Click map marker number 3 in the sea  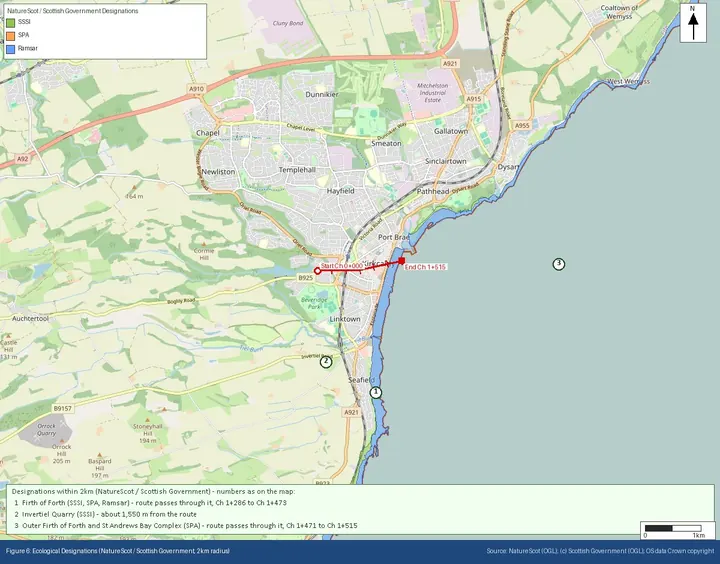click(x=558, y=264)
